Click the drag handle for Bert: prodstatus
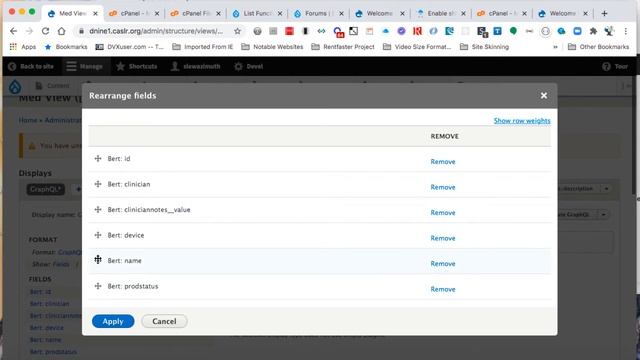This screenshot has width=640, height=360. (98, 286)
